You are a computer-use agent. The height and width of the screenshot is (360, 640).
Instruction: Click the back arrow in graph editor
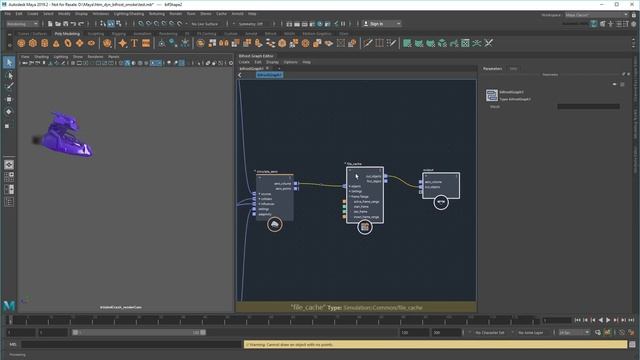coord(240,75)
